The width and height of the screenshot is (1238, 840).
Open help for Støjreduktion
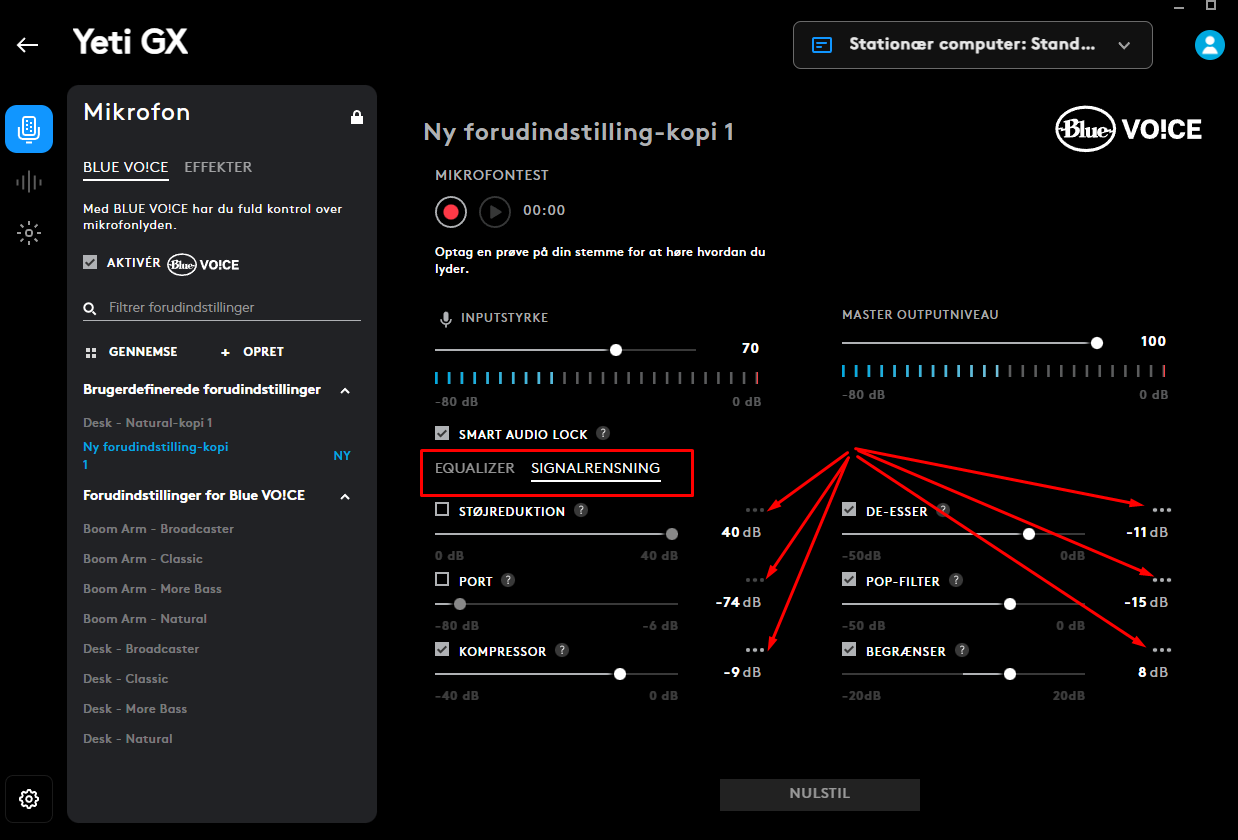(581, 510)
